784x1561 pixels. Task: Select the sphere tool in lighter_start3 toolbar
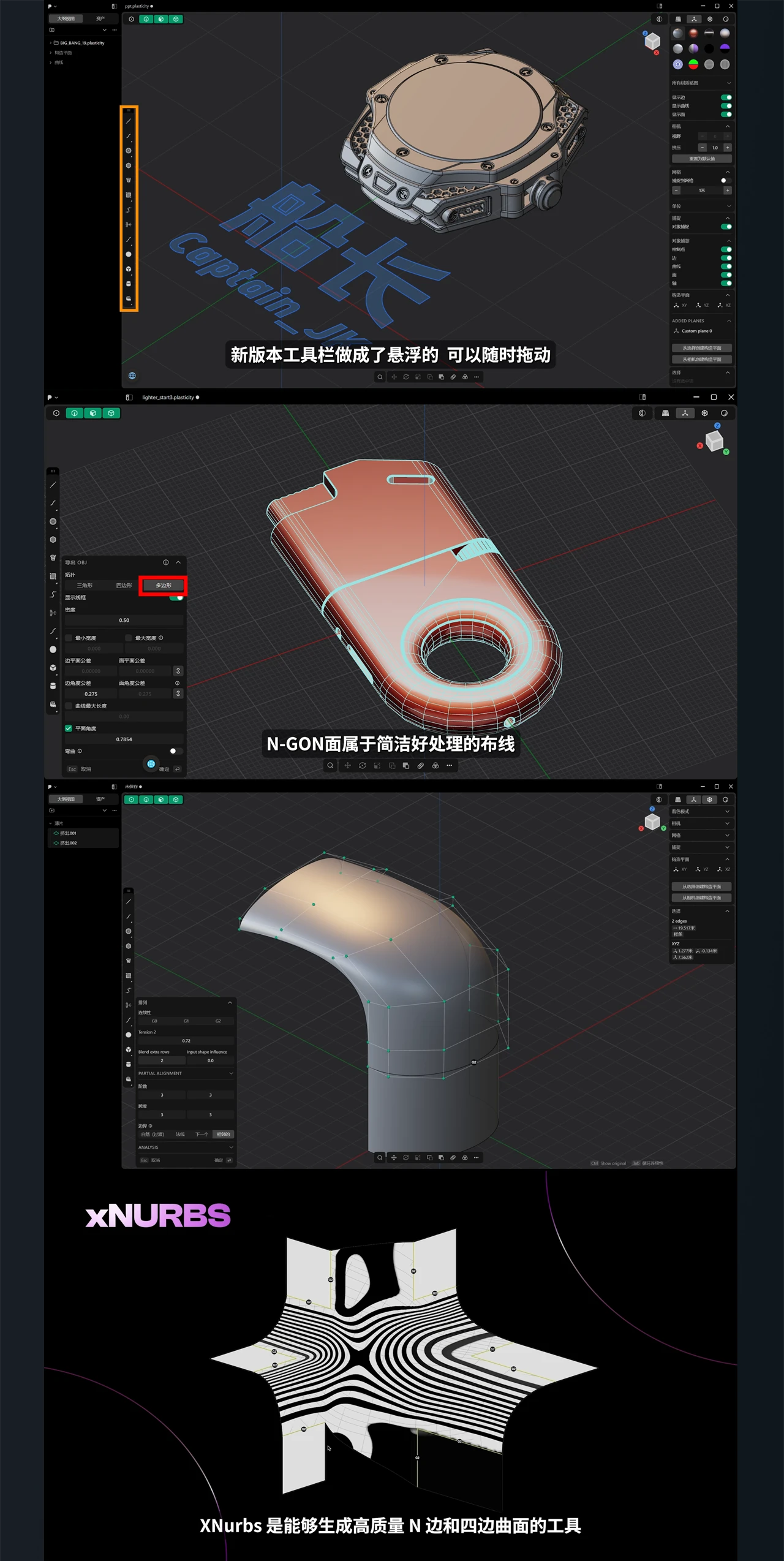coord(53,649)
